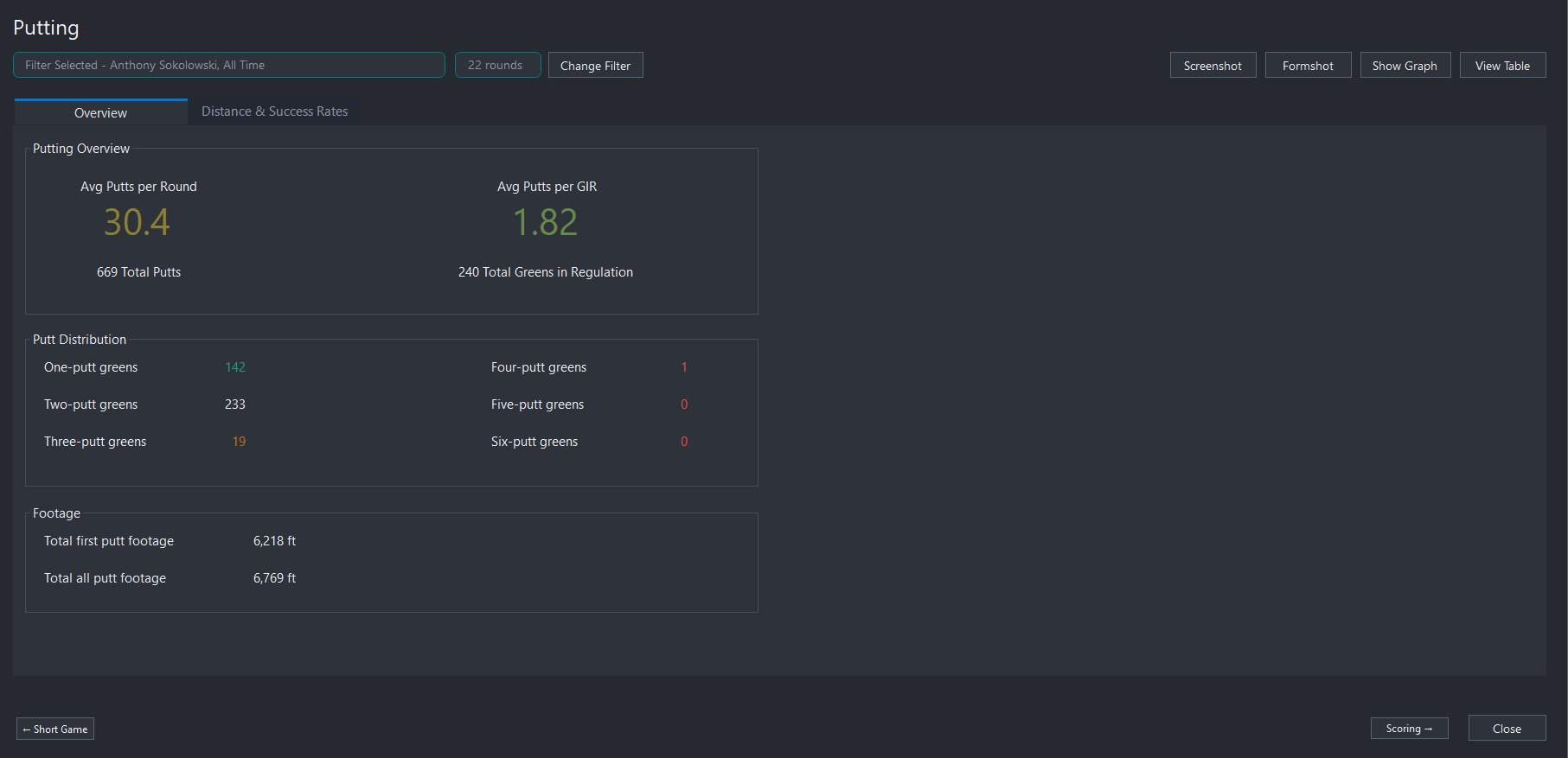Click the Putting Overview group title

(x=81, y=149)
